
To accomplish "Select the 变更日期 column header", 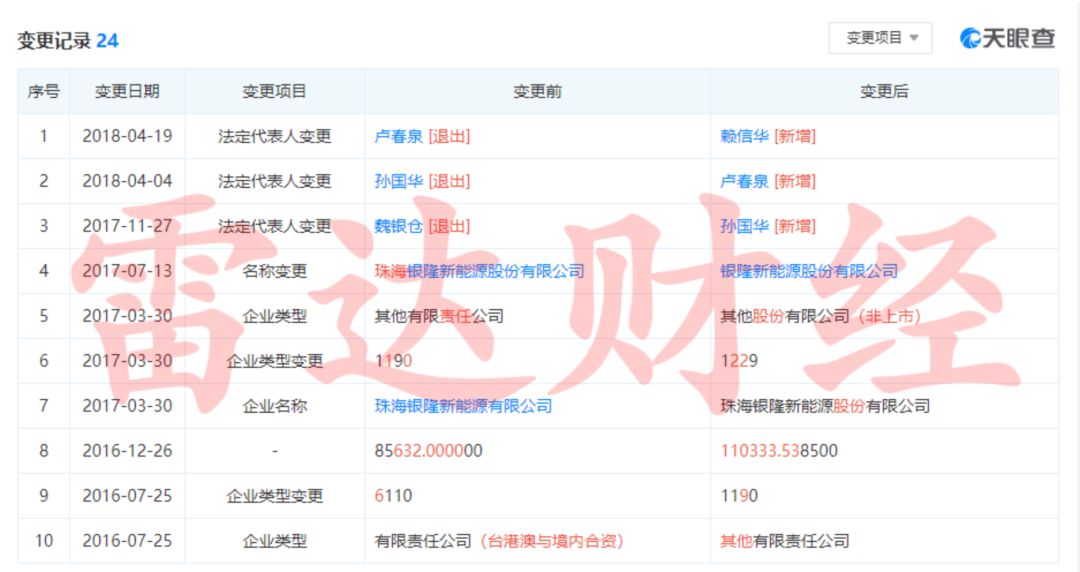I will (127, 91).
